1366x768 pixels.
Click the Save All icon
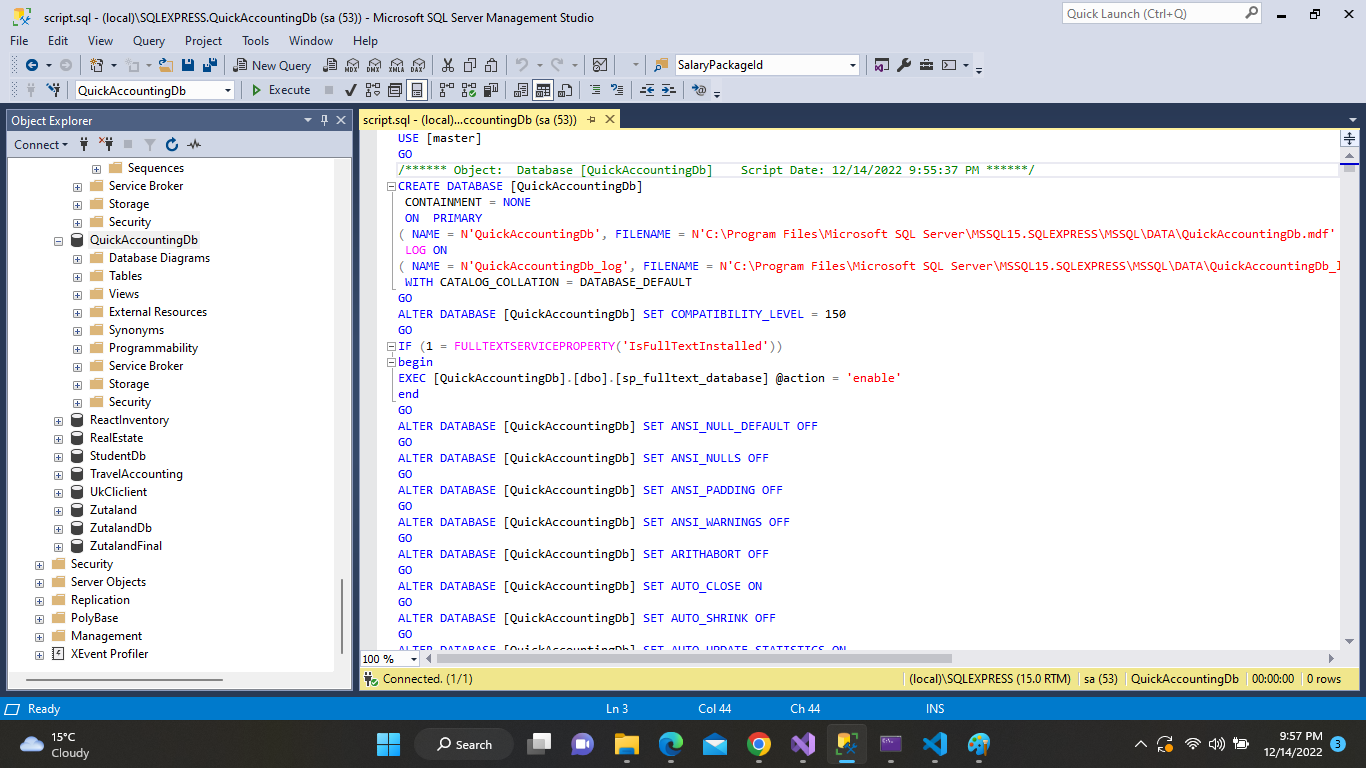click(x=210, y=65)
